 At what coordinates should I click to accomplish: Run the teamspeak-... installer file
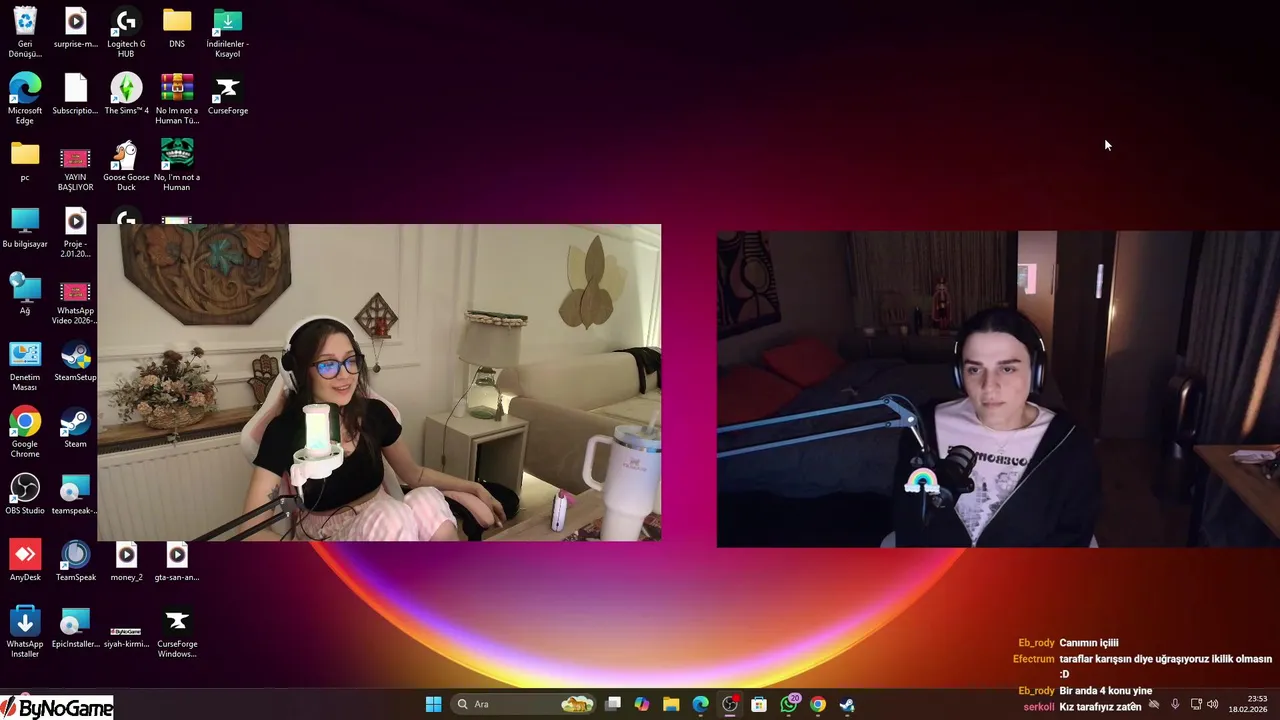76,495
